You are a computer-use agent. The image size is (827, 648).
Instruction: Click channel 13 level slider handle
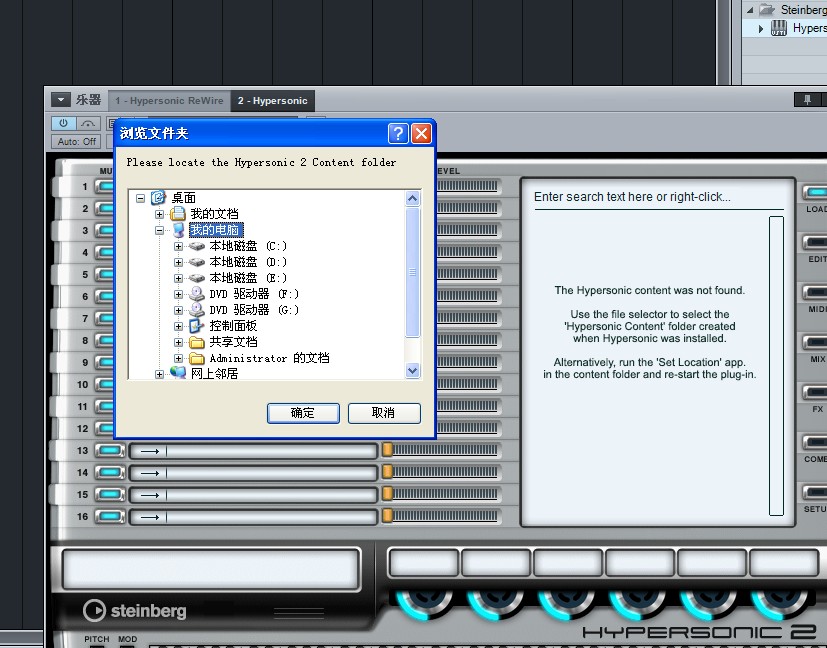[x=388, y=450]
